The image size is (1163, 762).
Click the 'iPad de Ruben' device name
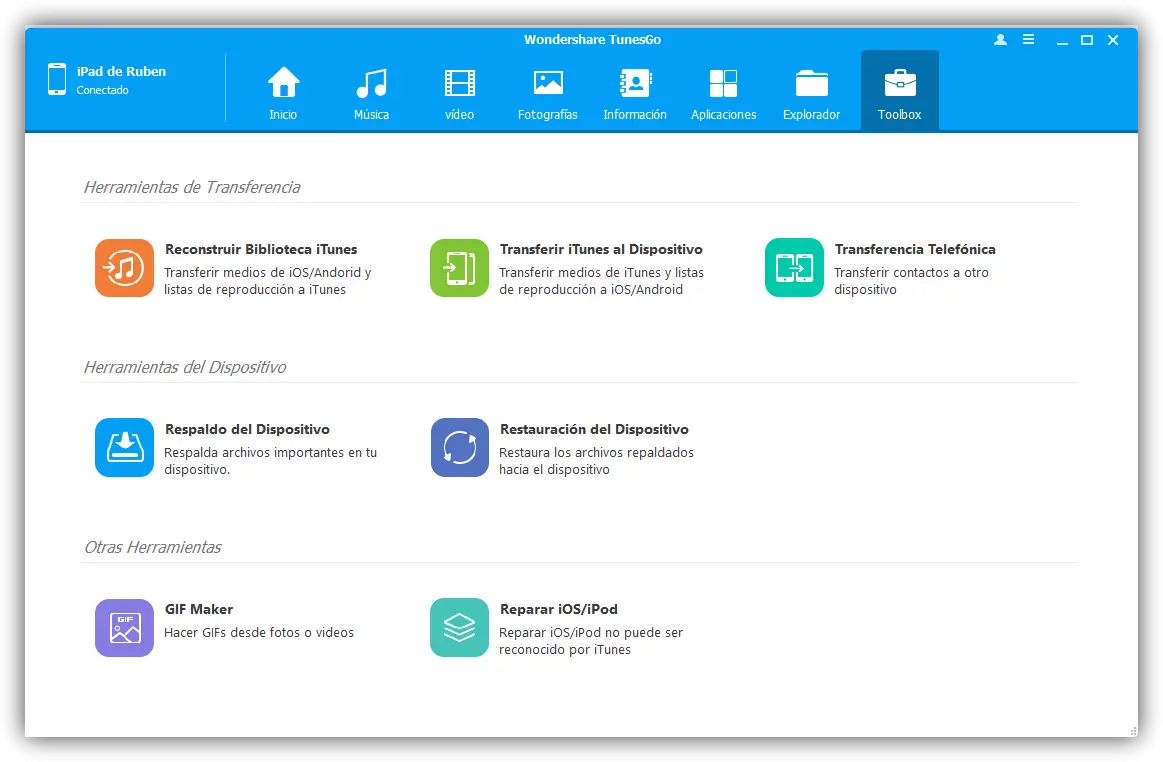(122, 71)
